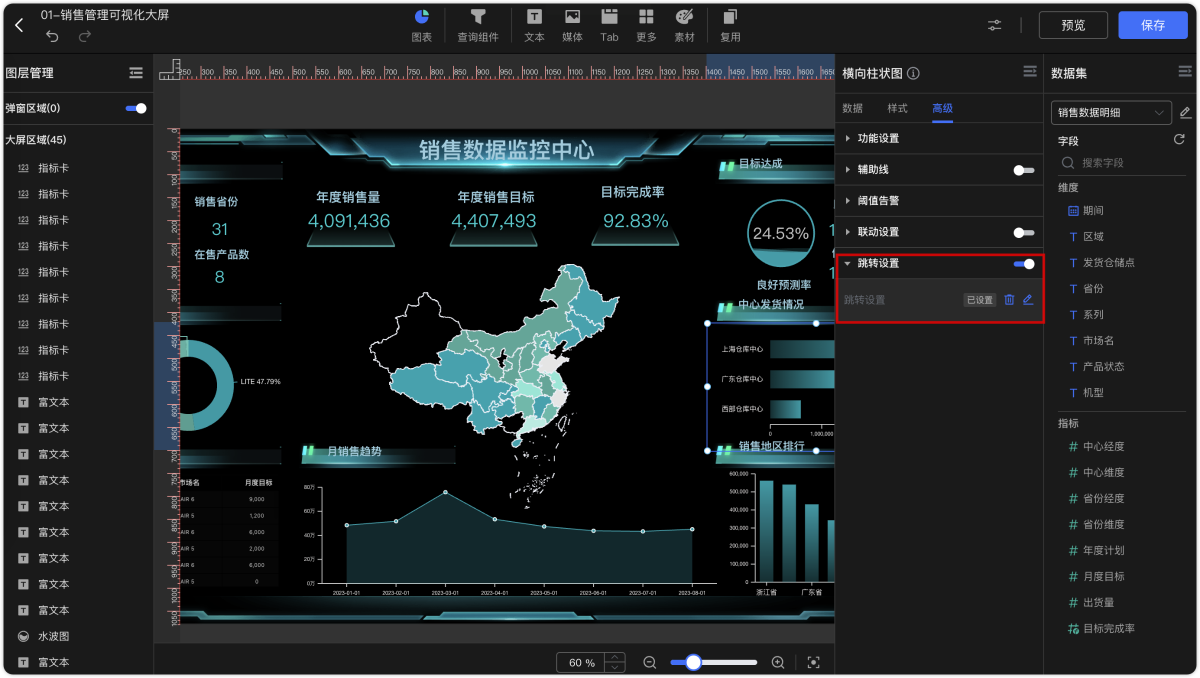Switch to the 数据 tab
Image resolution: width=1200 pixels, height=678 pixels.
[852, 108]
